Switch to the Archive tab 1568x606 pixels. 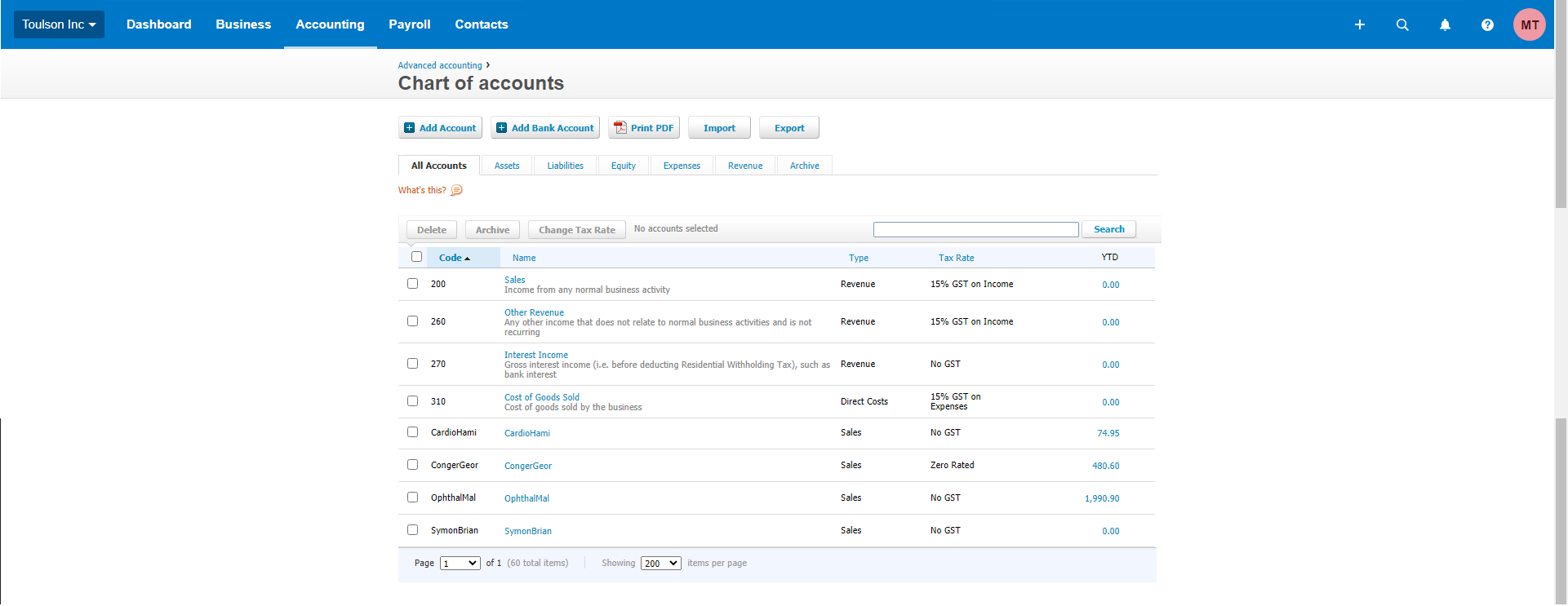(x=805, y=166)
